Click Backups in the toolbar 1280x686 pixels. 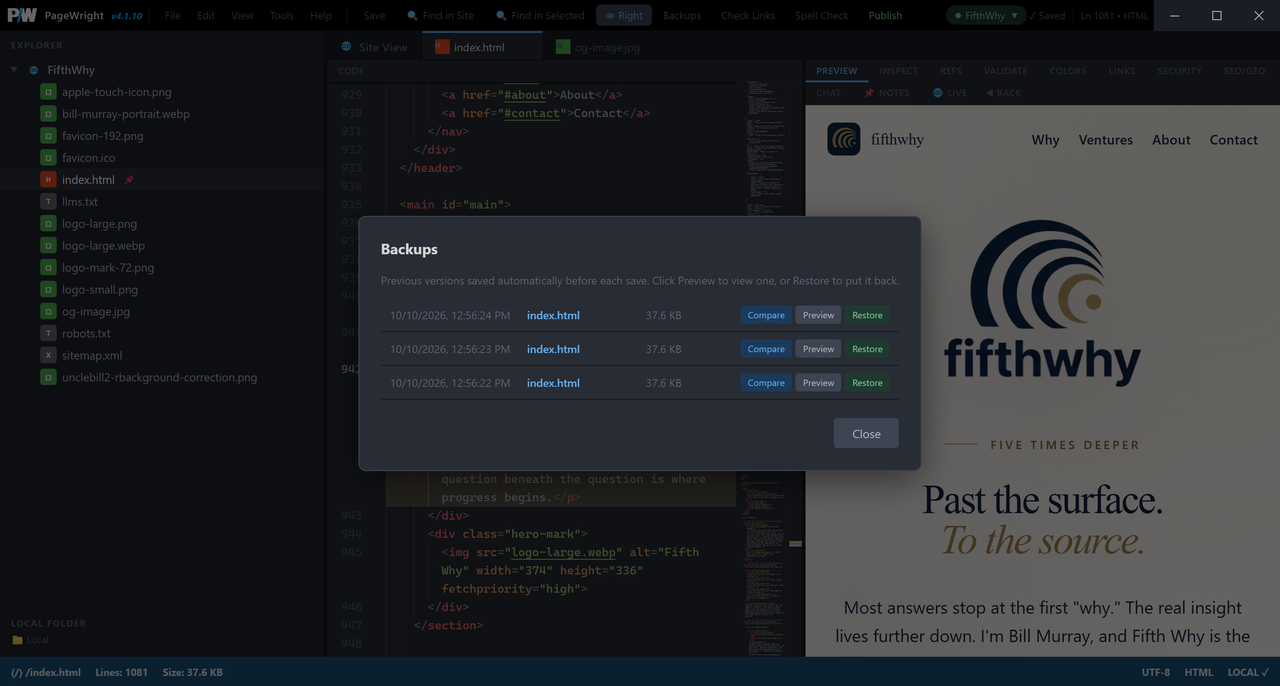coord(682,16)
